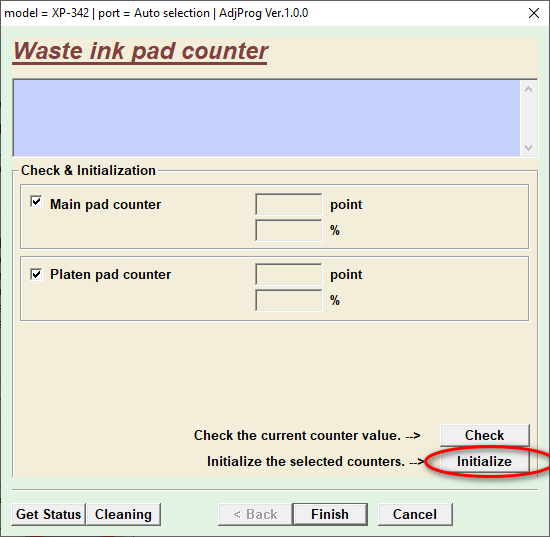Open the Cleaning function
550x537 pixels.
coord(123,515)
